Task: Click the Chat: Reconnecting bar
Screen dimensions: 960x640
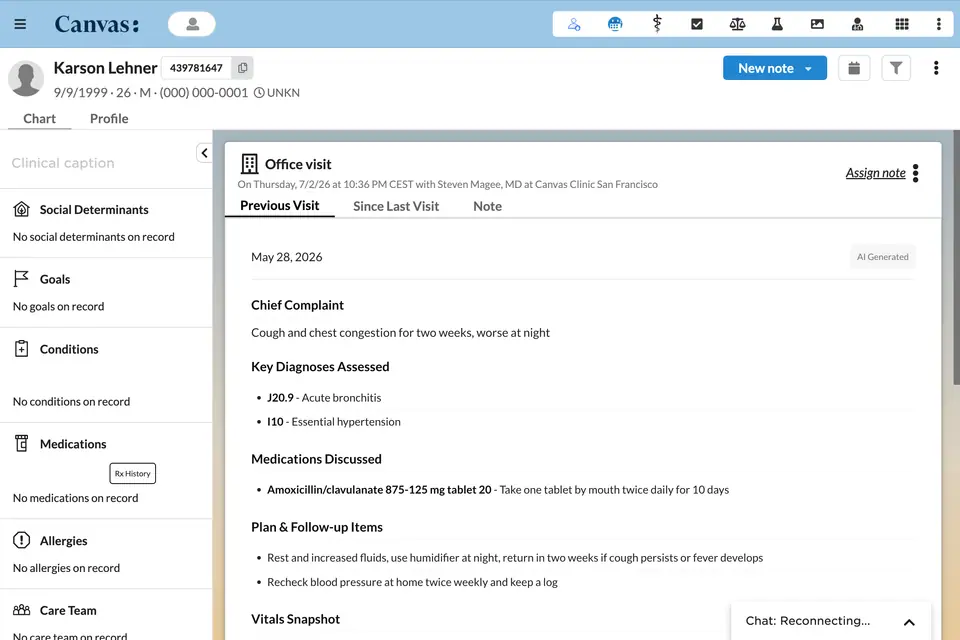Action: 831,621
